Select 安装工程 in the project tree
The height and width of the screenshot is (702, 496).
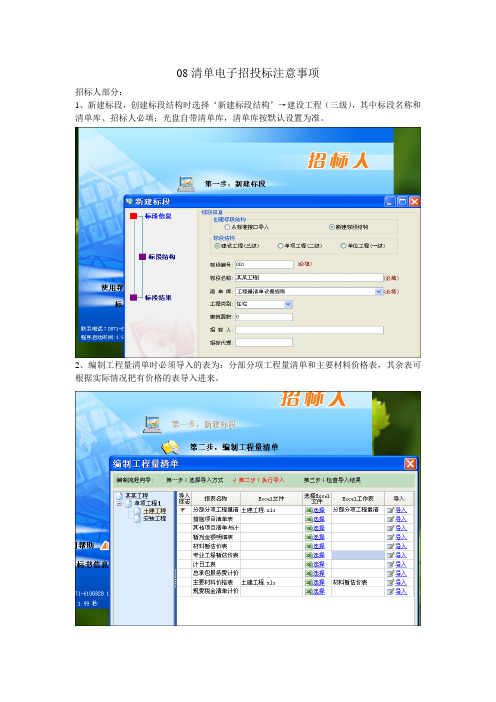coord(155,518)
